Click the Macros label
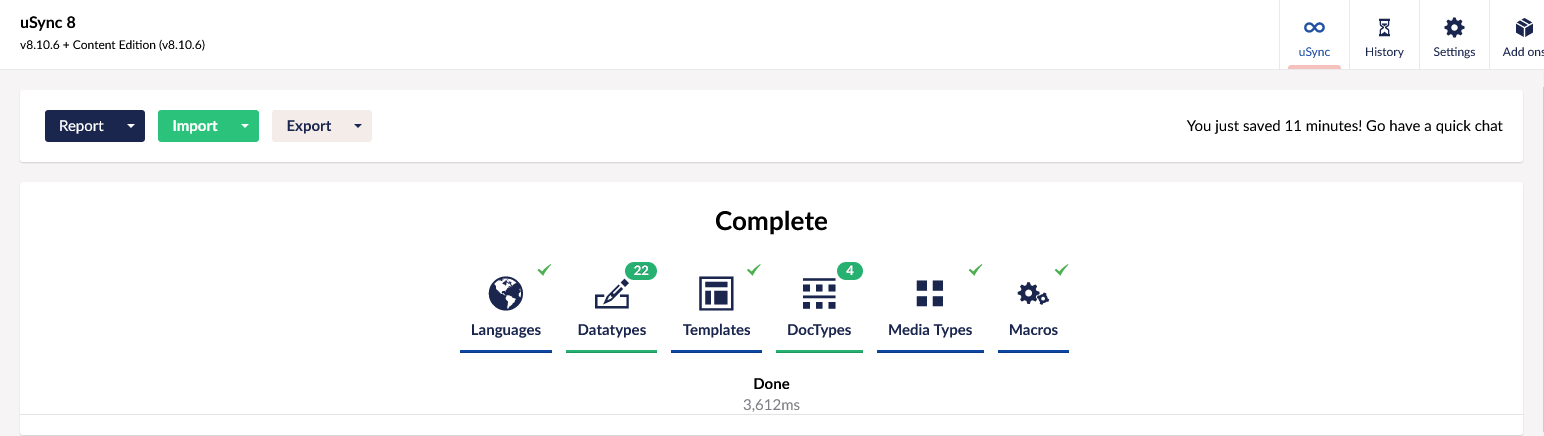This screenshot has height=436, width=1544. [1033, 330]
